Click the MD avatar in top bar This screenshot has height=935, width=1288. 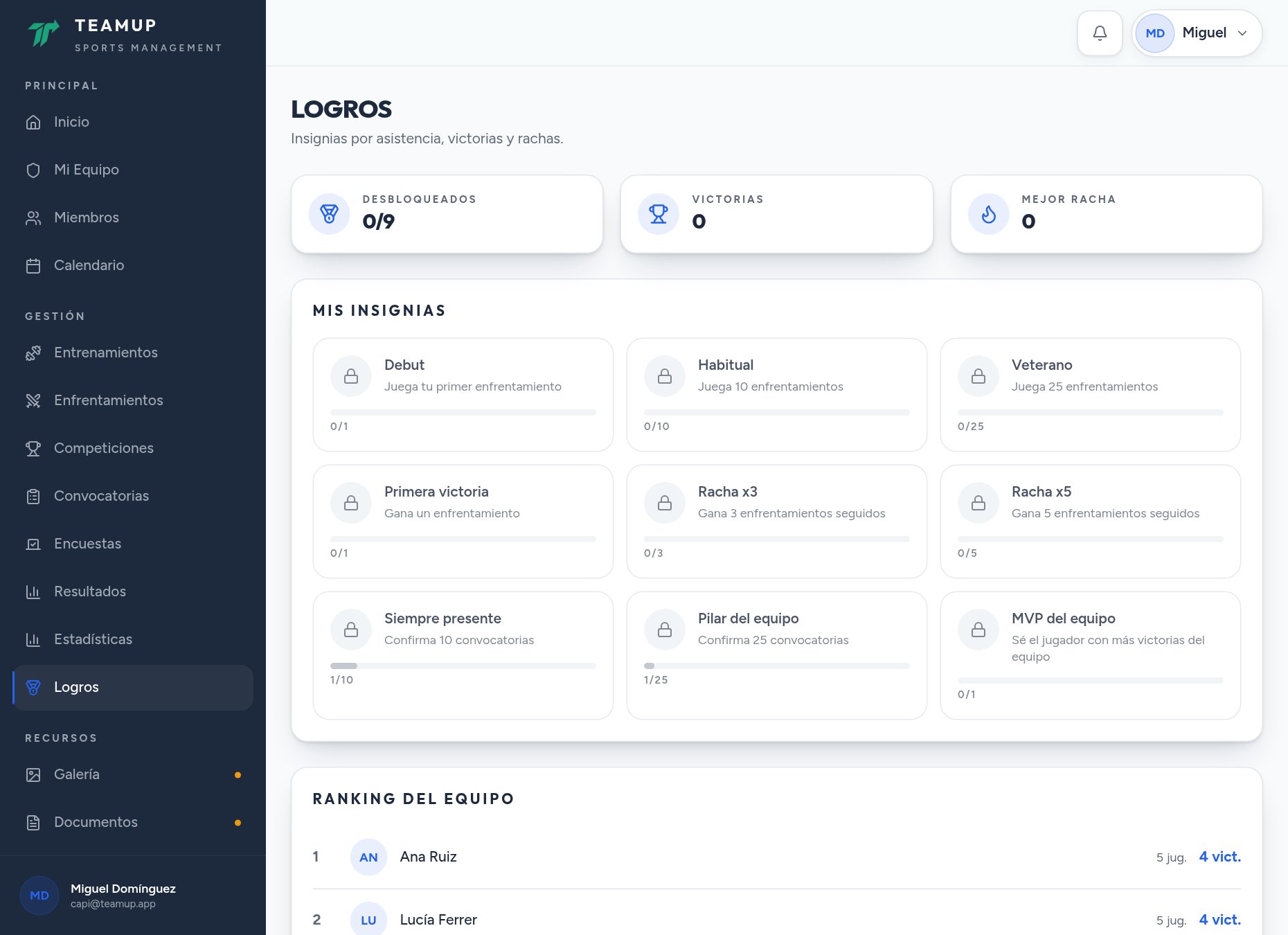pyautogui.click(x=1155, y=33)
